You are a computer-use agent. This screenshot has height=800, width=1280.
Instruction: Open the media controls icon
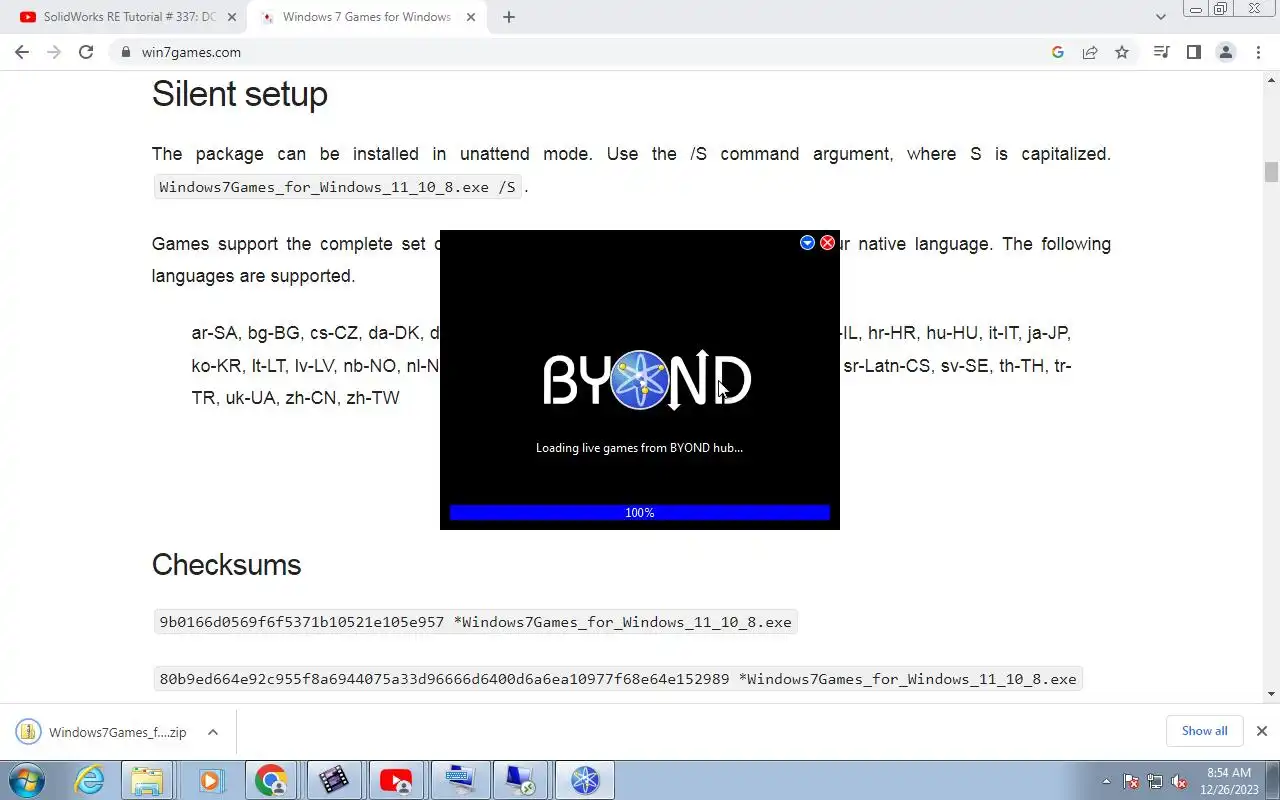[x=1161, y=52]
